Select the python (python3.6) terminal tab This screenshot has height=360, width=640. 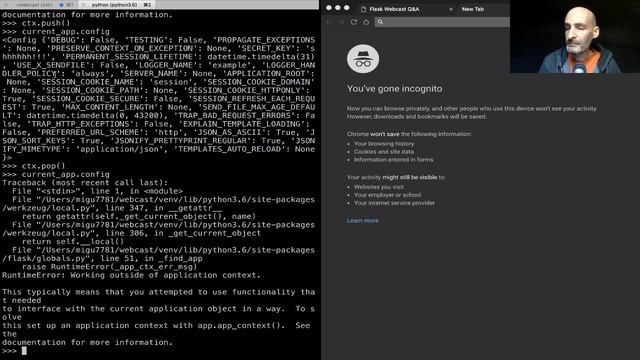tap(114, 4)
